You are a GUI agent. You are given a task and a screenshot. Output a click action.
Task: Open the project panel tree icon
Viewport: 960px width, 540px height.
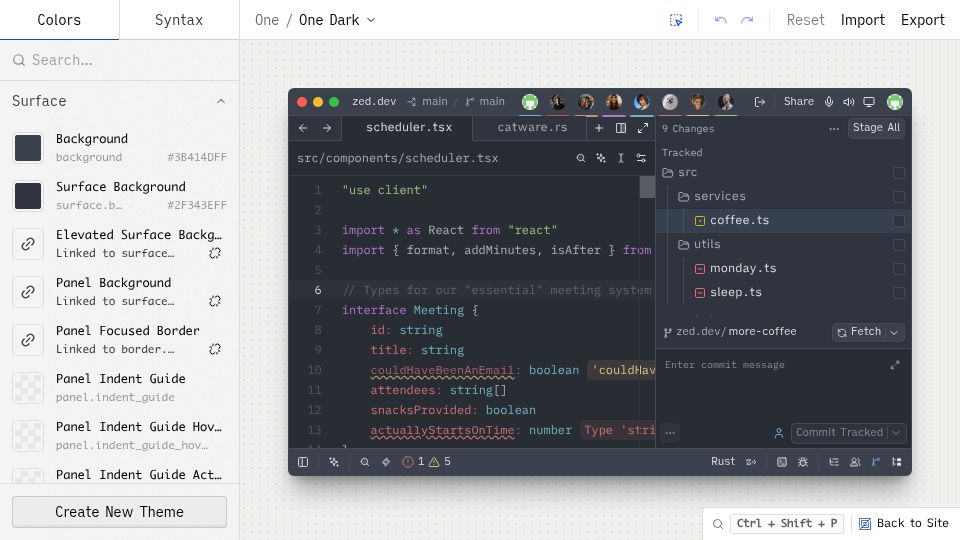coord(897,462)
